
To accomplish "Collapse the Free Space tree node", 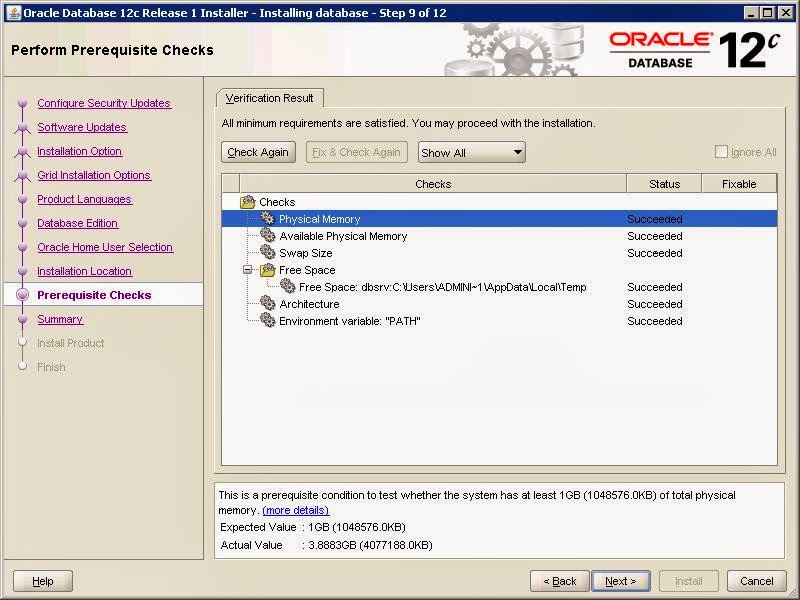I will [247, 270].
